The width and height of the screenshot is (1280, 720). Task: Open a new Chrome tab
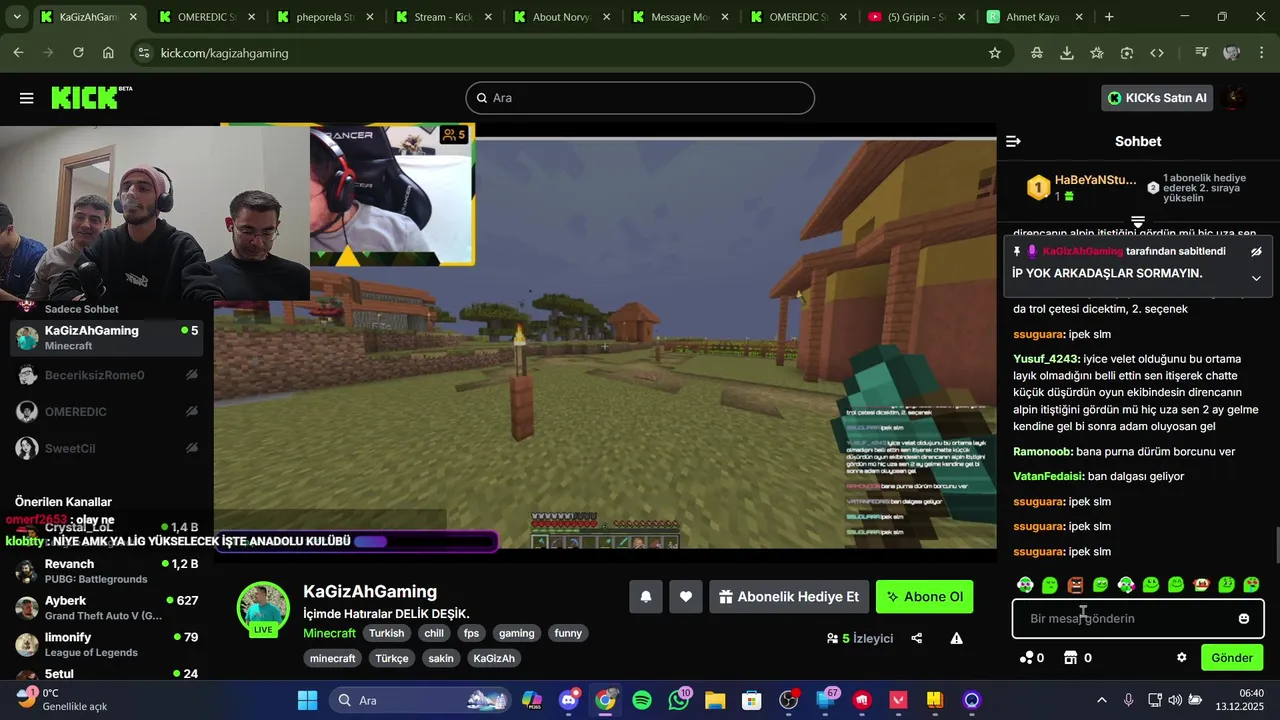click(1109, 17)
